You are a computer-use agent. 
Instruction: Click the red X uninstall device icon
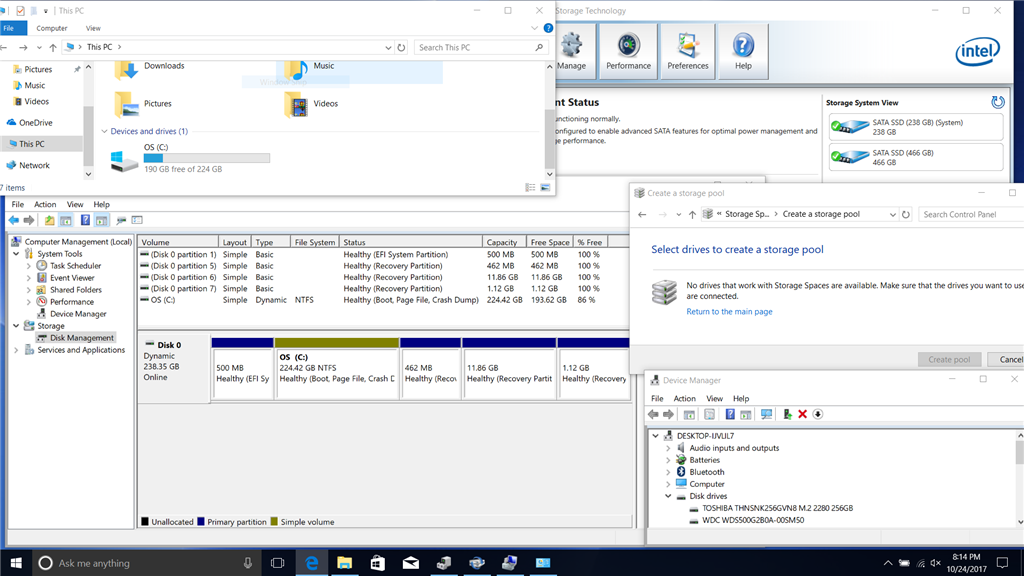point(802,414)
